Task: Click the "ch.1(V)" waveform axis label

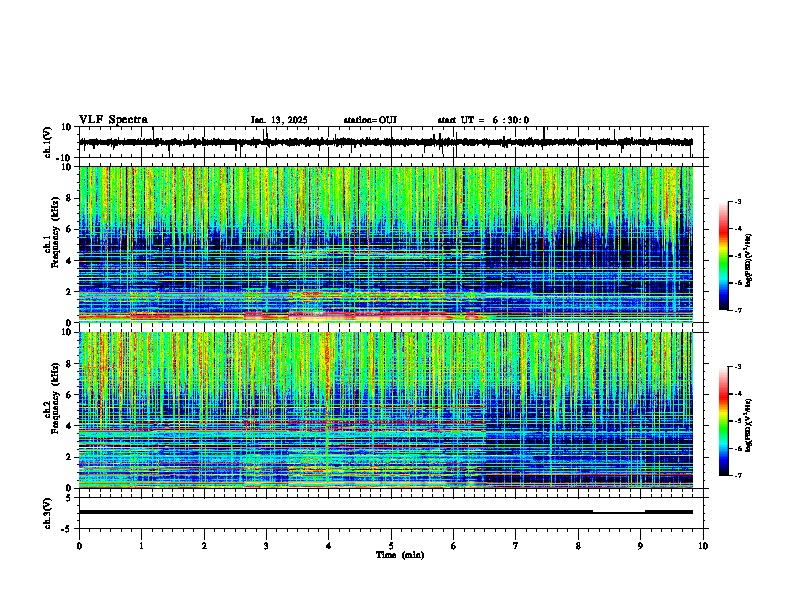Action: (x=48, y=142)
